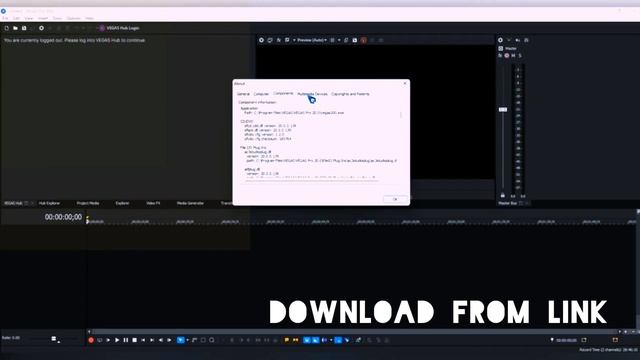Go to the project start
Viewport: 640px width, 360px height.
pos(143,340)
